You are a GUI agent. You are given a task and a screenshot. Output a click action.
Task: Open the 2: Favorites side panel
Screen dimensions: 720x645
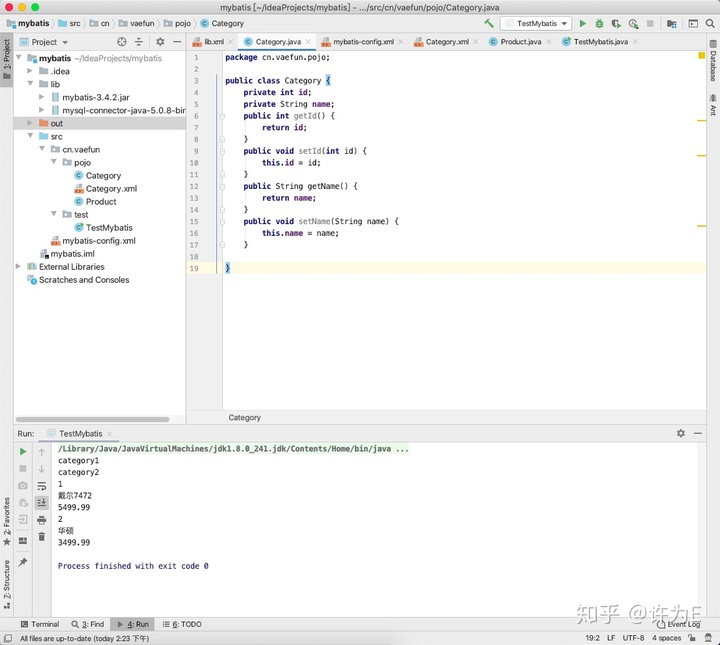[6, 522]
